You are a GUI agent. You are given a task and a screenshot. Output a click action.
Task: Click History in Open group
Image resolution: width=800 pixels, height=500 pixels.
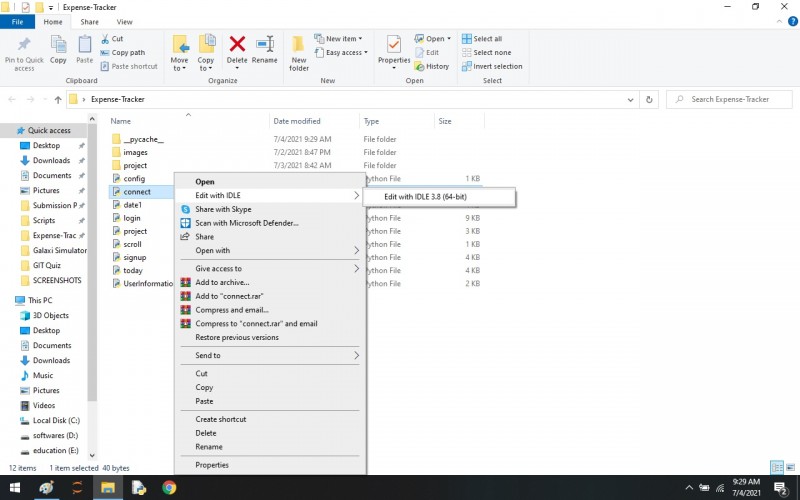[432, 66]
